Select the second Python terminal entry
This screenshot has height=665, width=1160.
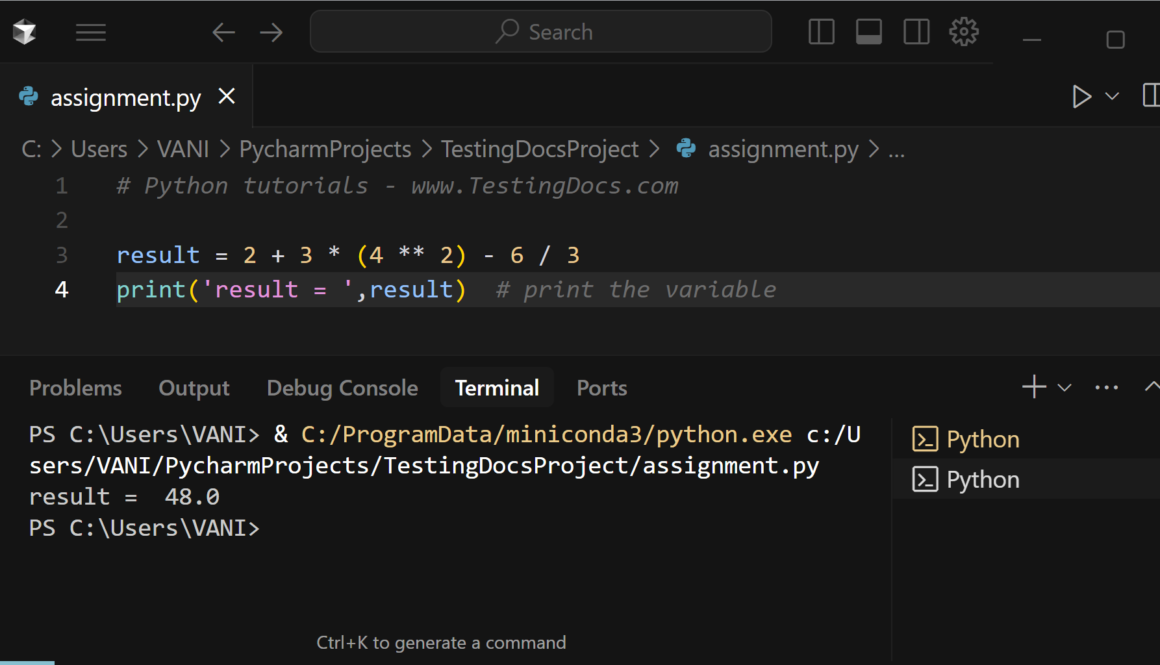[x=982, y=480]
